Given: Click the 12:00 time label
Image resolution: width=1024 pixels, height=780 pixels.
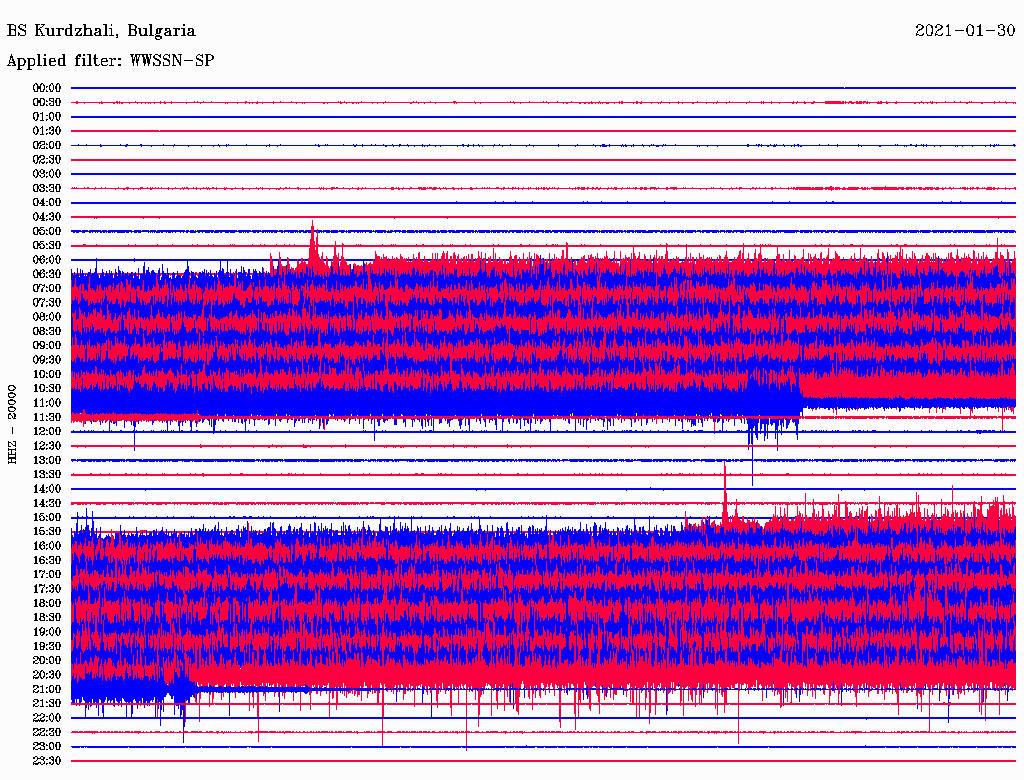Looking at the screenshot, I should [47, 431].
